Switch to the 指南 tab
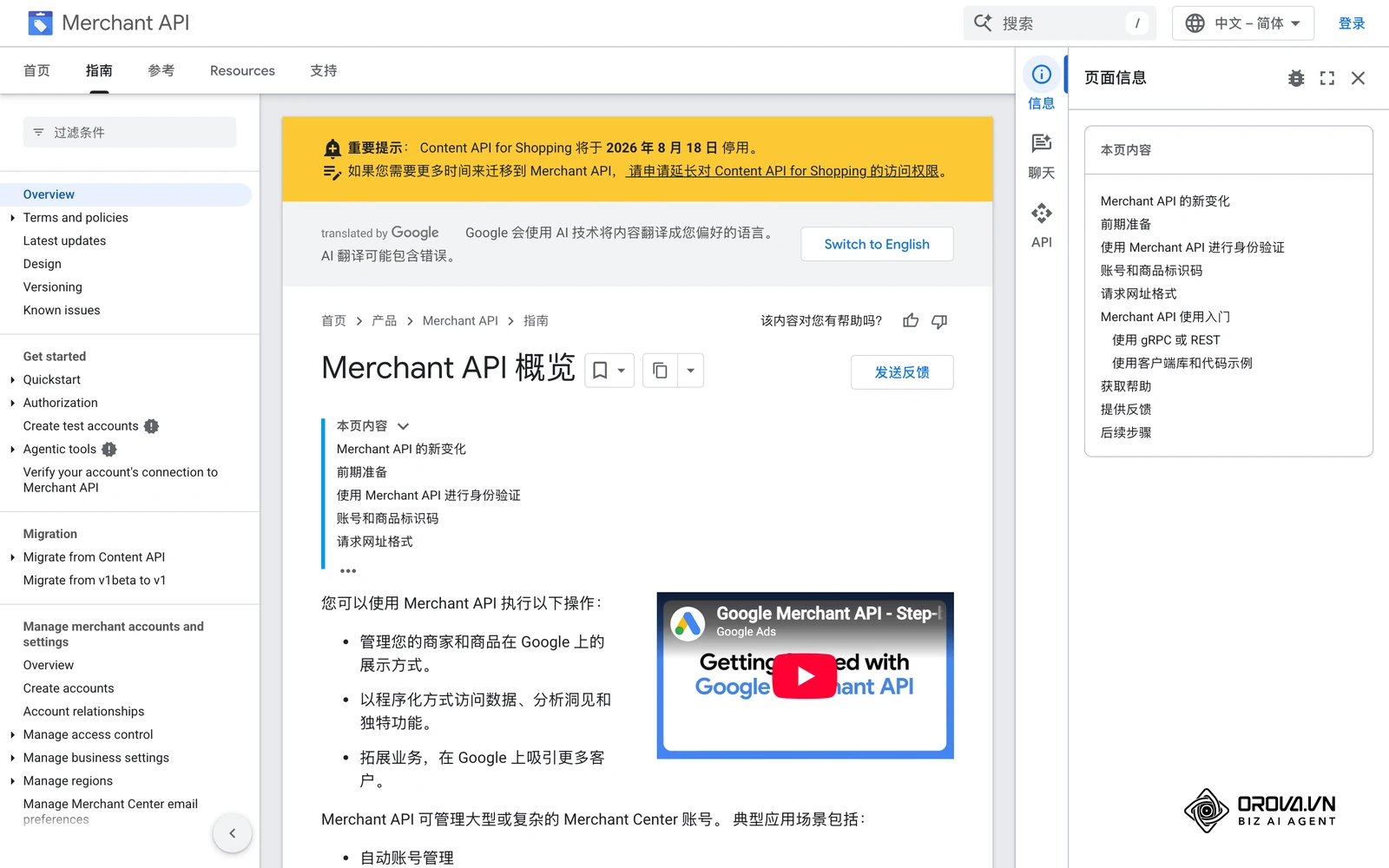The height and width of the screenshot is (868, 1389). [99, 70]
